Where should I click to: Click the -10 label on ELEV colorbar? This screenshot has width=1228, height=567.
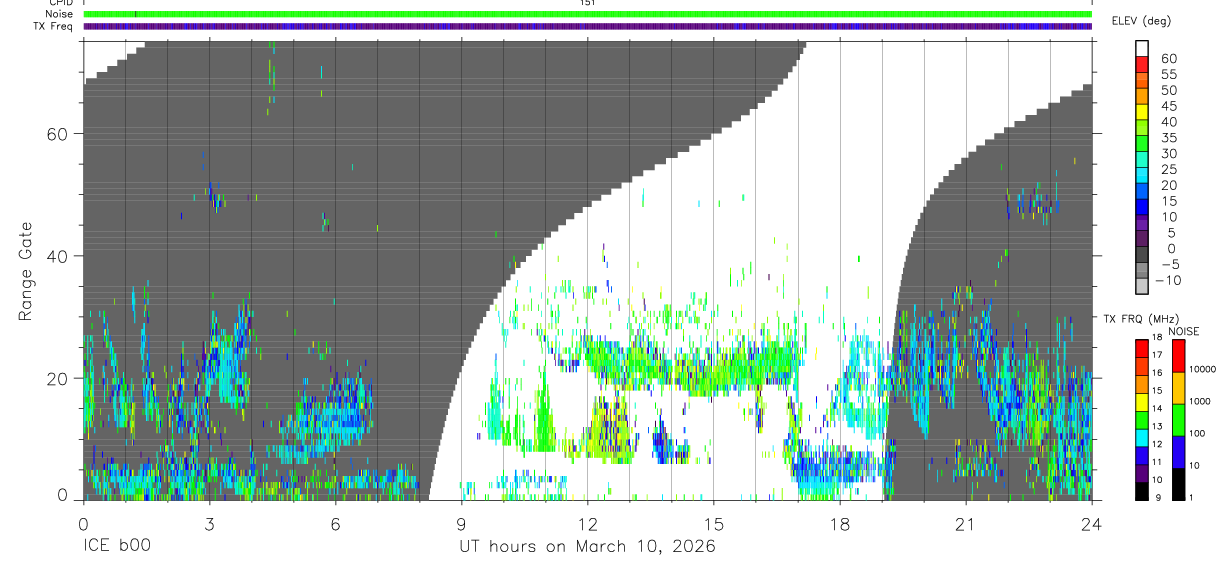point(1169,280)
